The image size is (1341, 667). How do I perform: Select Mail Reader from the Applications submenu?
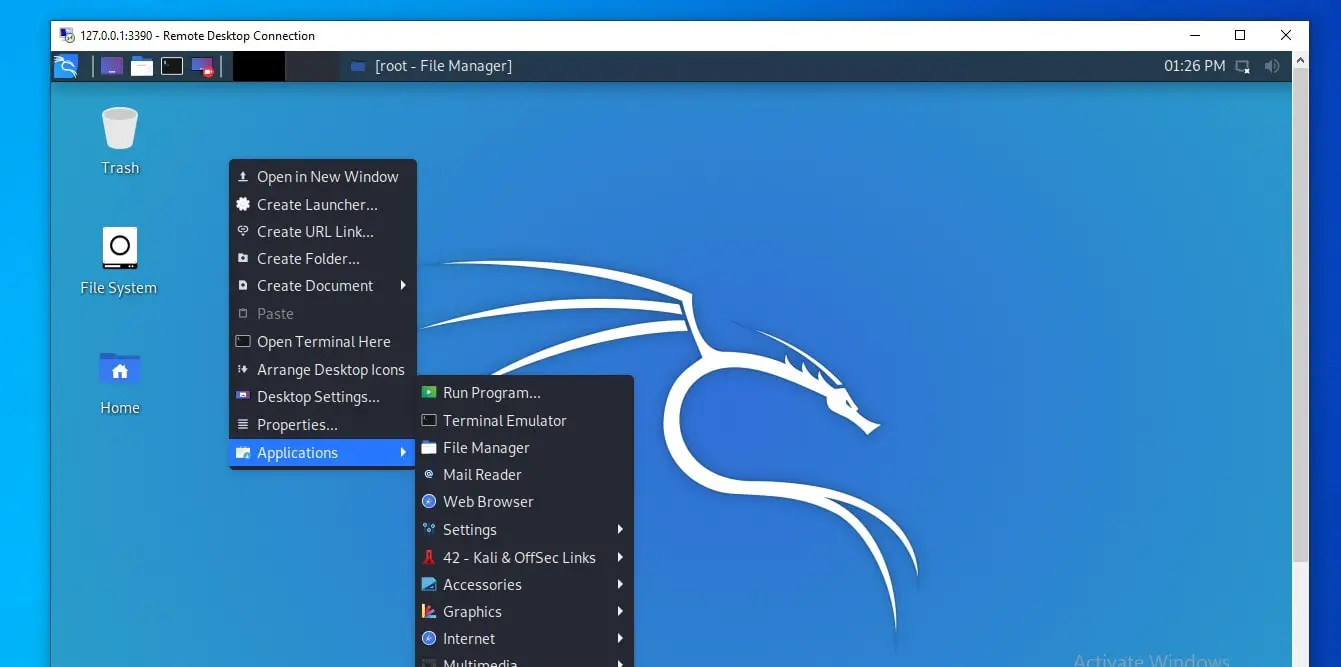point(482,474)
